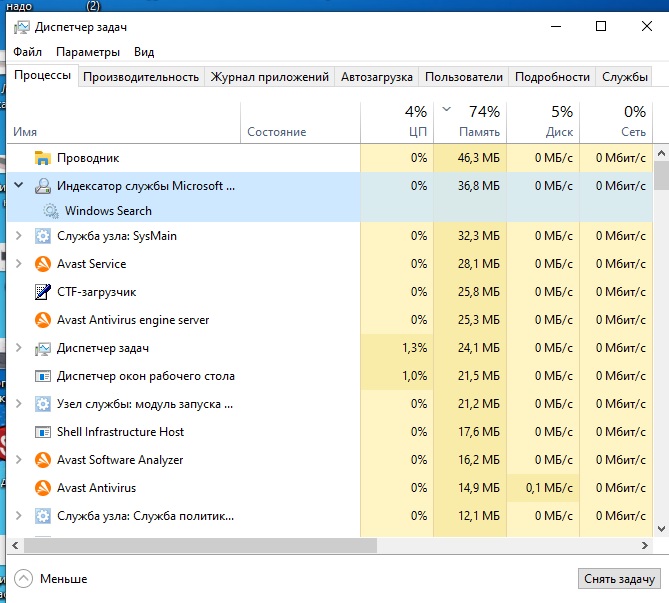Select the Проводник process row
The height and width of the screenshot is (603, 669).
point(330,158)
